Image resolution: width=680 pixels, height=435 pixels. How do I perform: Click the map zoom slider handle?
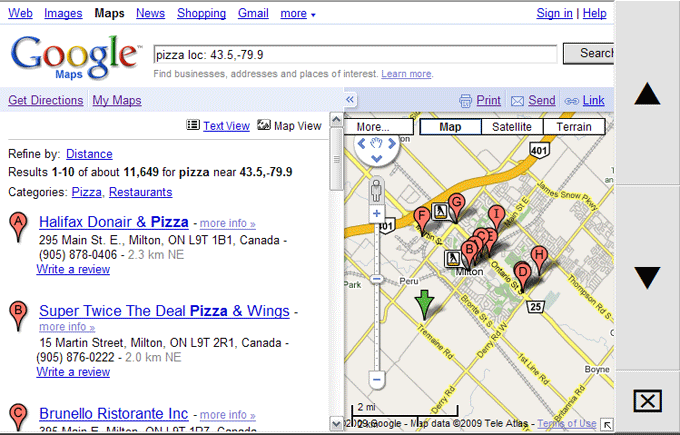[376, 279]
